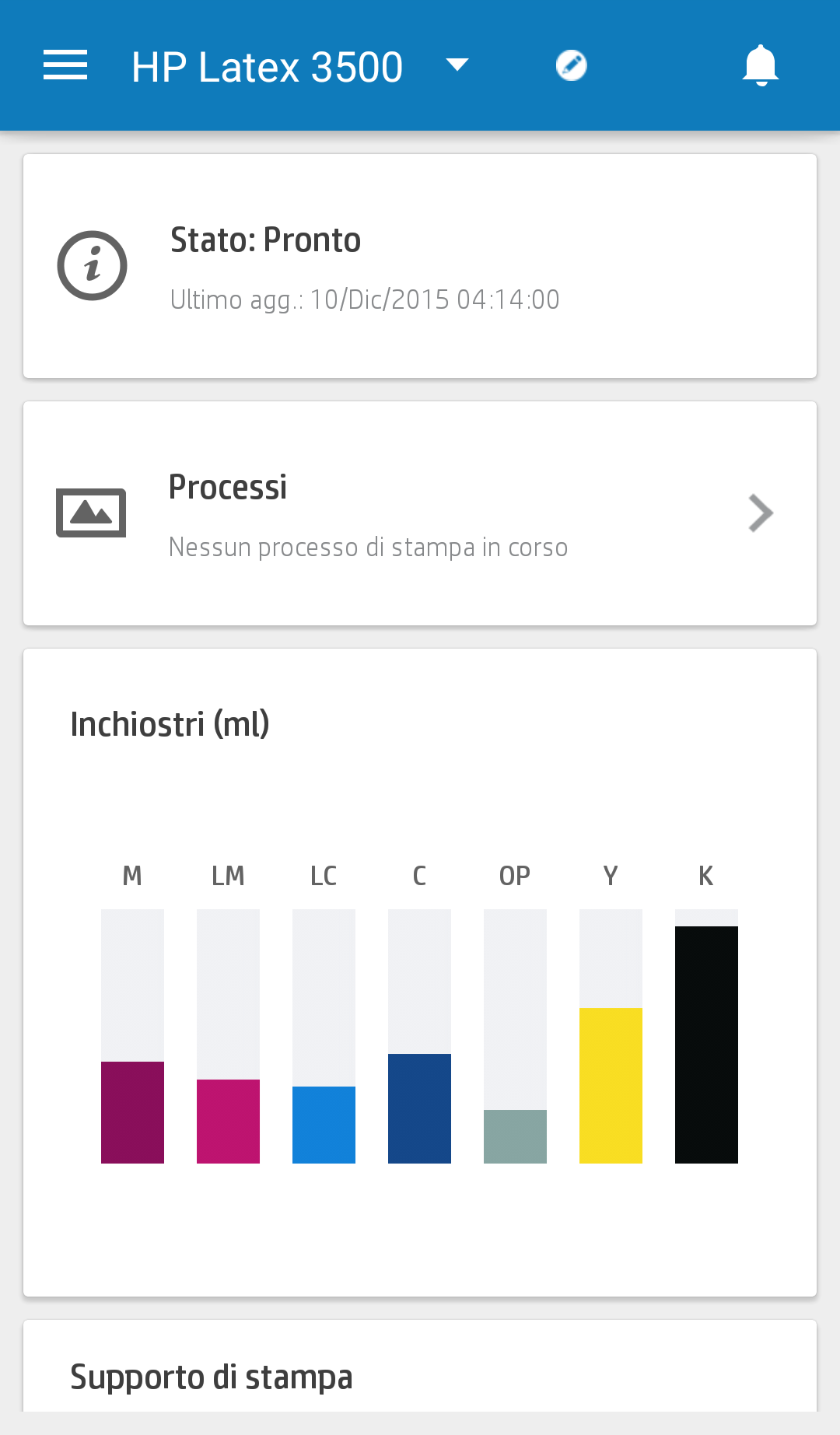Tap the status info icon
840x1435 pixels.
pyautogui.click(x=92, y=265)
